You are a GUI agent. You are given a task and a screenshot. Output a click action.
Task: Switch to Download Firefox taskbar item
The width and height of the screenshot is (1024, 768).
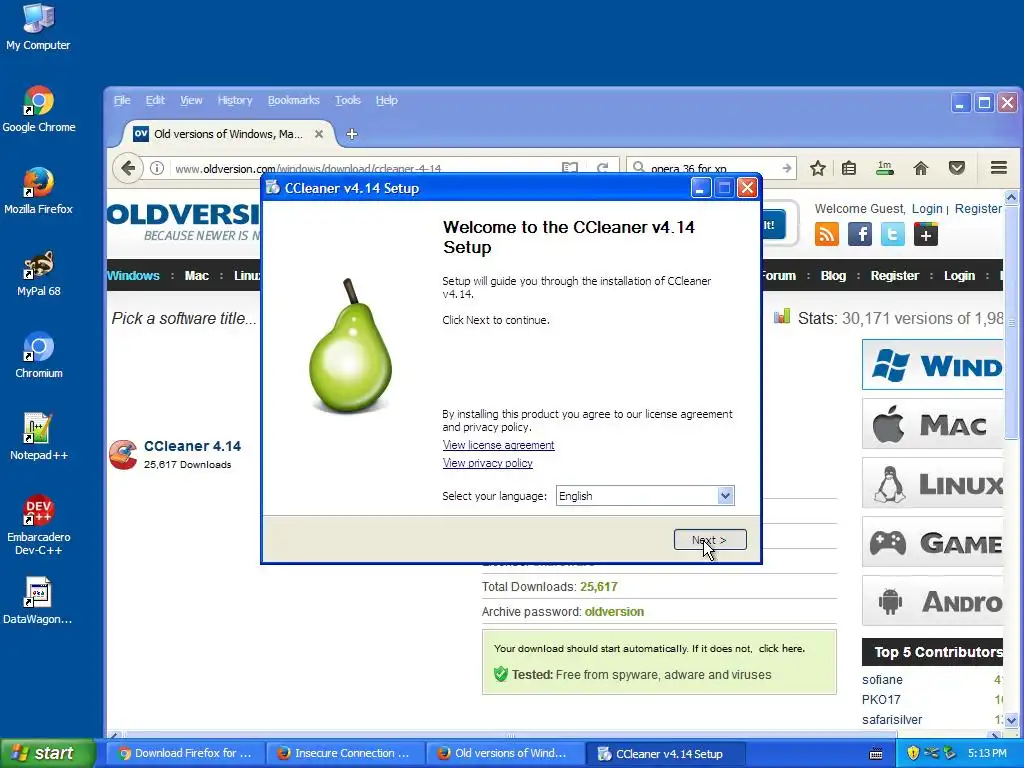click(186, 753)
